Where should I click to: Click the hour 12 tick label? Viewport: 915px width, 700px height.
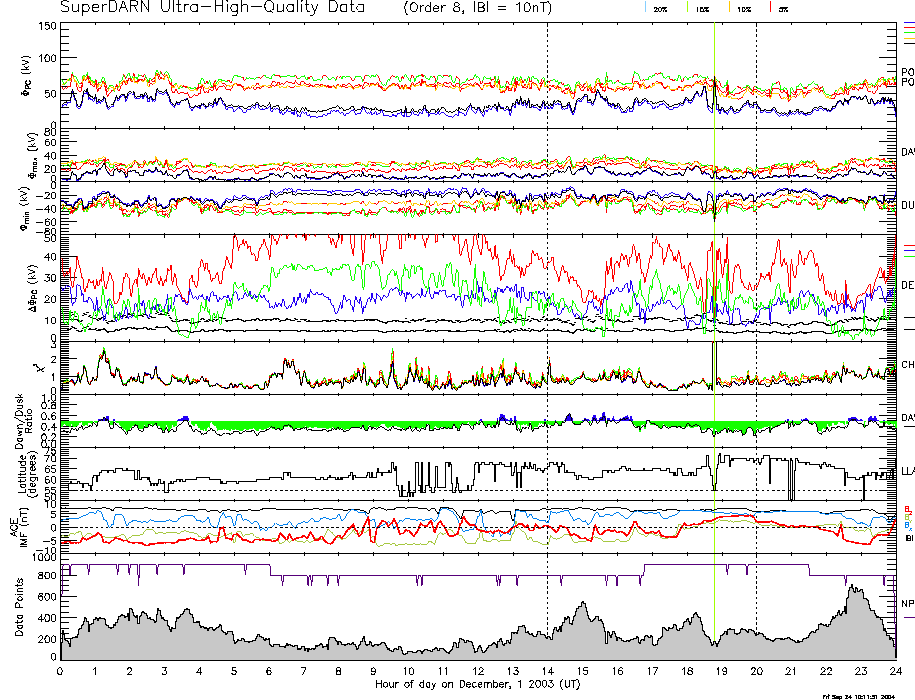(478, 671)
